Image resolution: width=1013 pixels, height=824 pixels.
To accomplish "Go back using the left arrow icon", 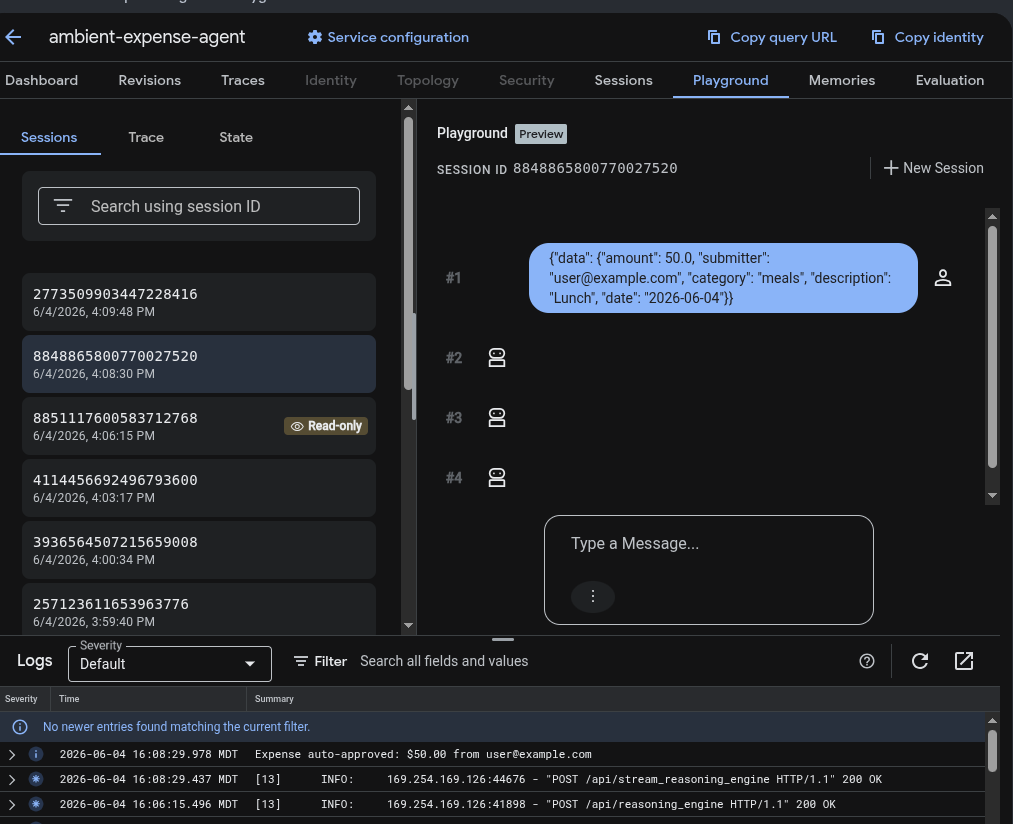I will pos(14,37).
